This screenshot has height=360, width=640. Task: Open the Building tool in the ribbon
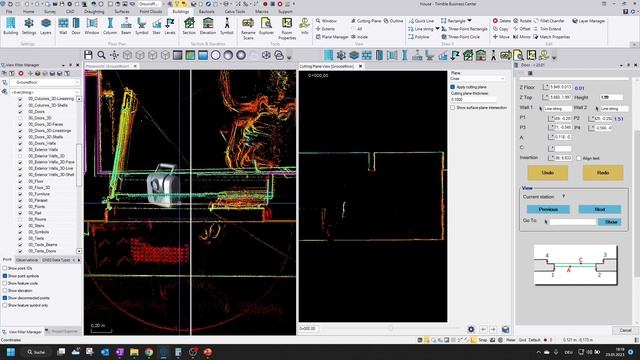click(11, 26)
